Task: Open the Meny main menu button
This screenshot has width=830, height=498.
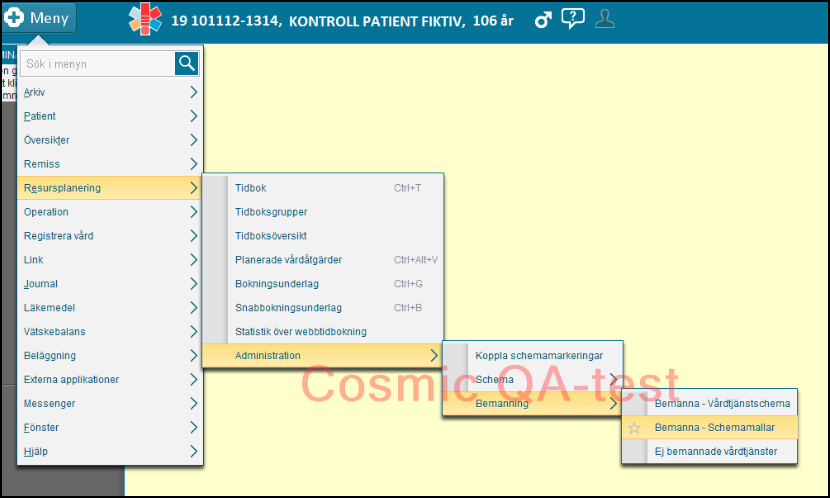Action: (x=40, y=19)
